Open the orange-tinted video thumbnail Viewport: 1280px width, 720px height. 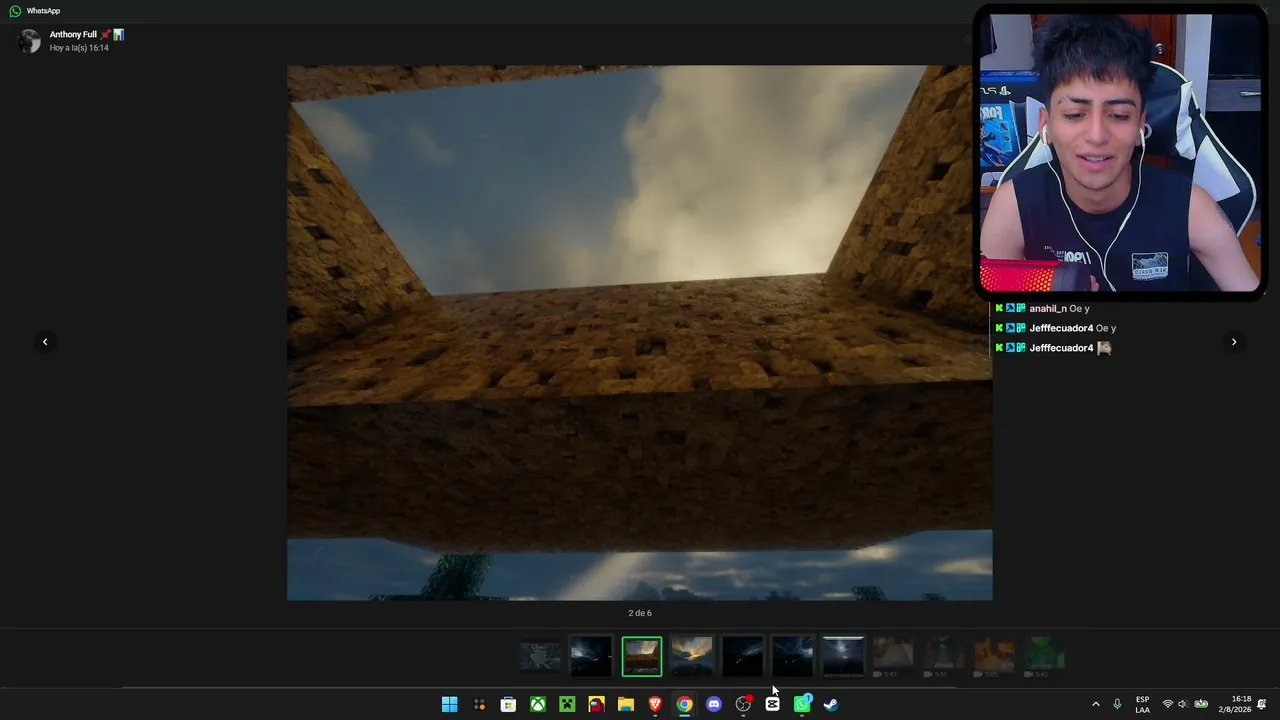coord(994,657)
